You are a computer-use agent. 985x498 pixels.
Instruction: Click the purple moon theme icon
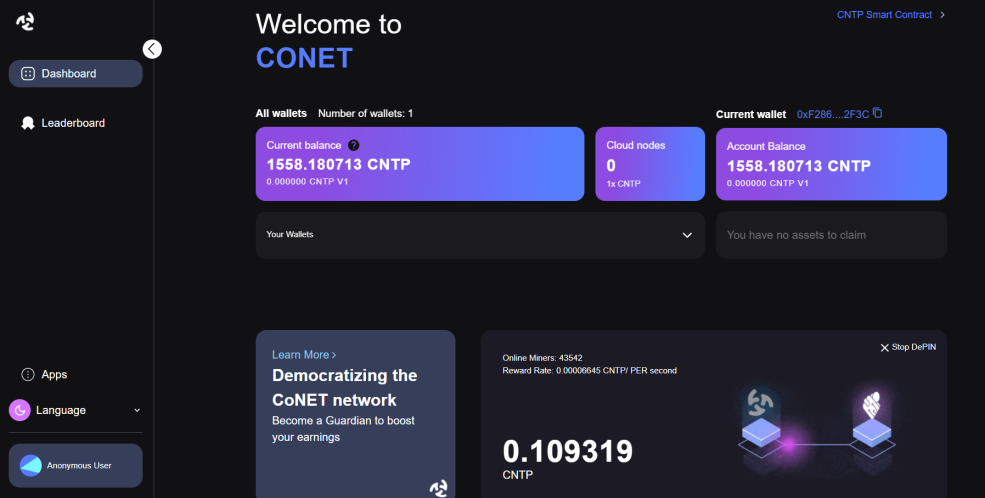point(20,410)
